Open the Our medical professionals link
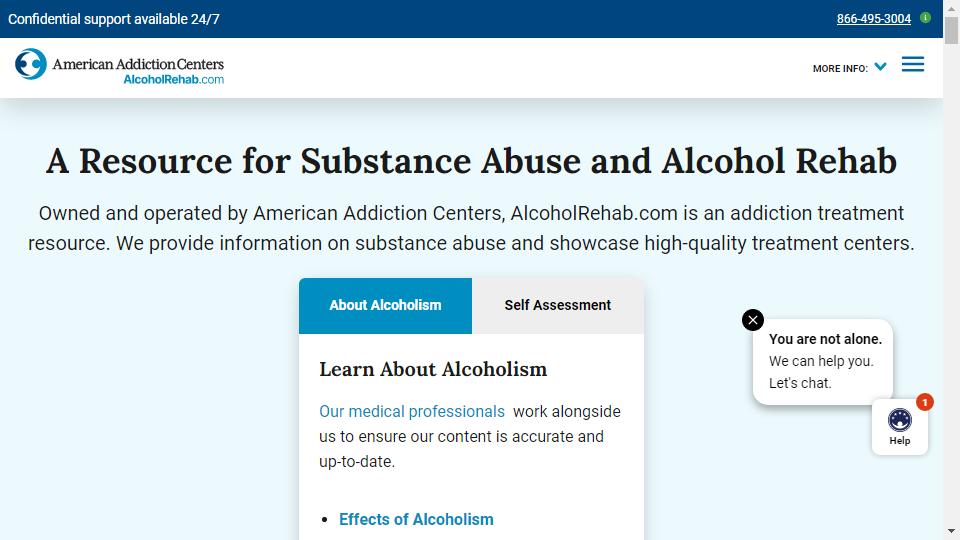The image size is (960, 540). (411, 411)
